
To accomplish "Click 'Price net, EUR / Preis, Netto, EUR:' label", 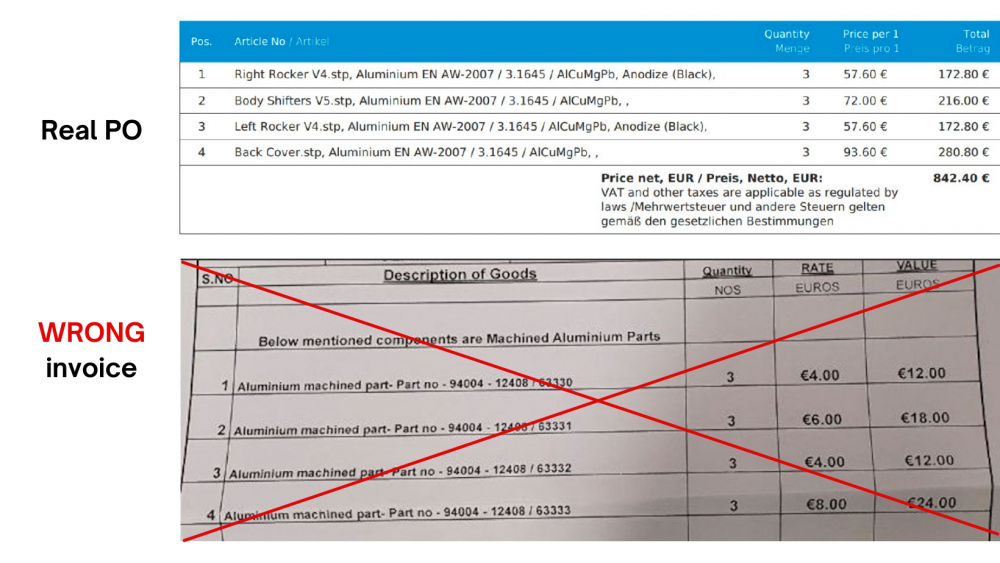I will (x=712, y=179).
